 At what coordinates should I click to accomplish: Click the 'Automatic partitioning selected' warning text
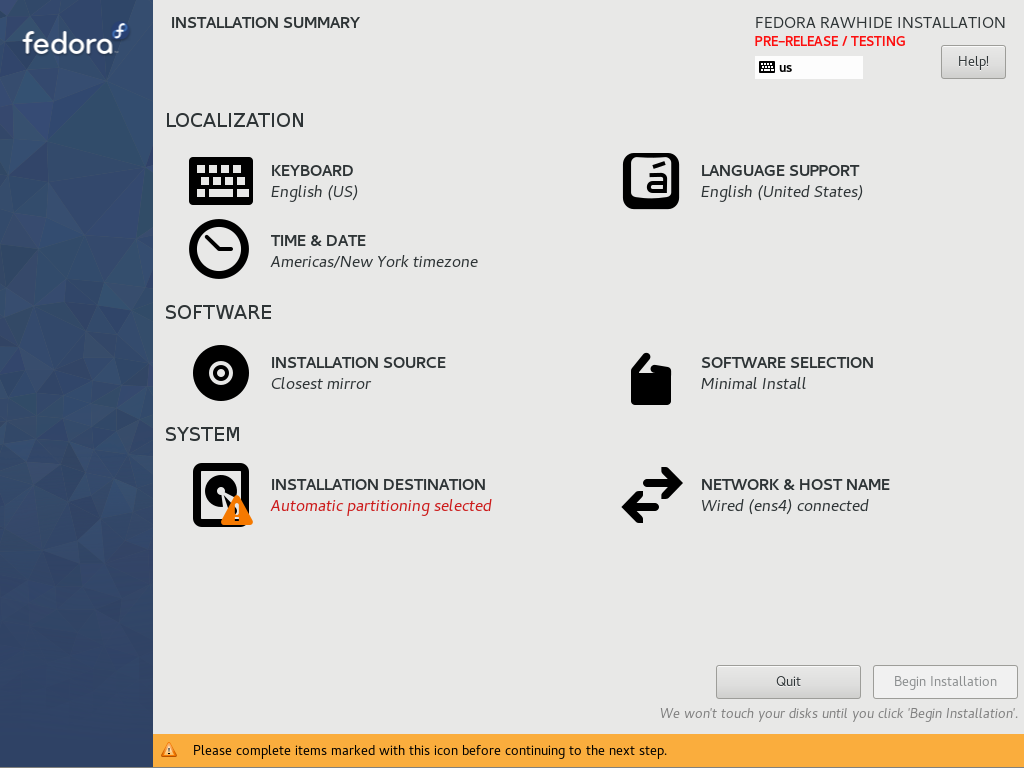[381, 506]
